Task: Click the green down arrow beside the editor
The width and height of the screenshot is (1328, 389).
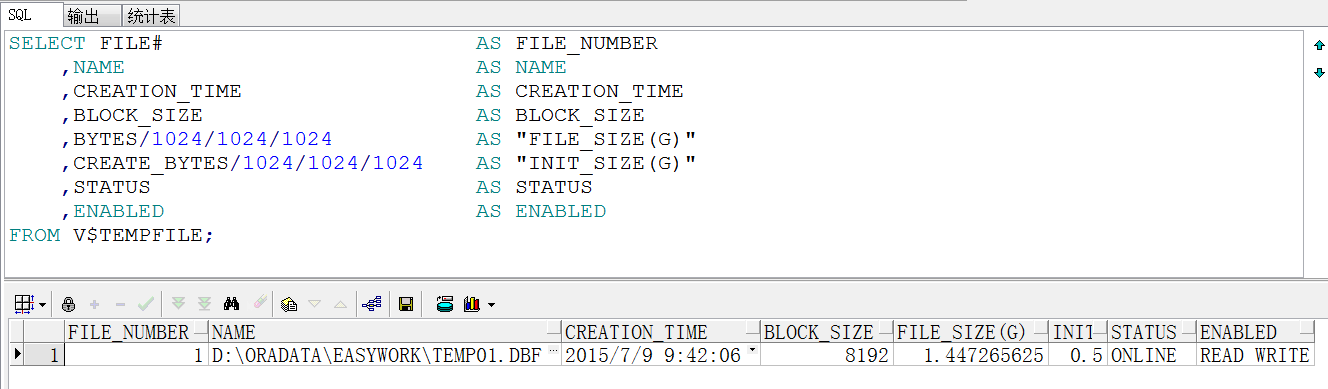Action: 1318,73
